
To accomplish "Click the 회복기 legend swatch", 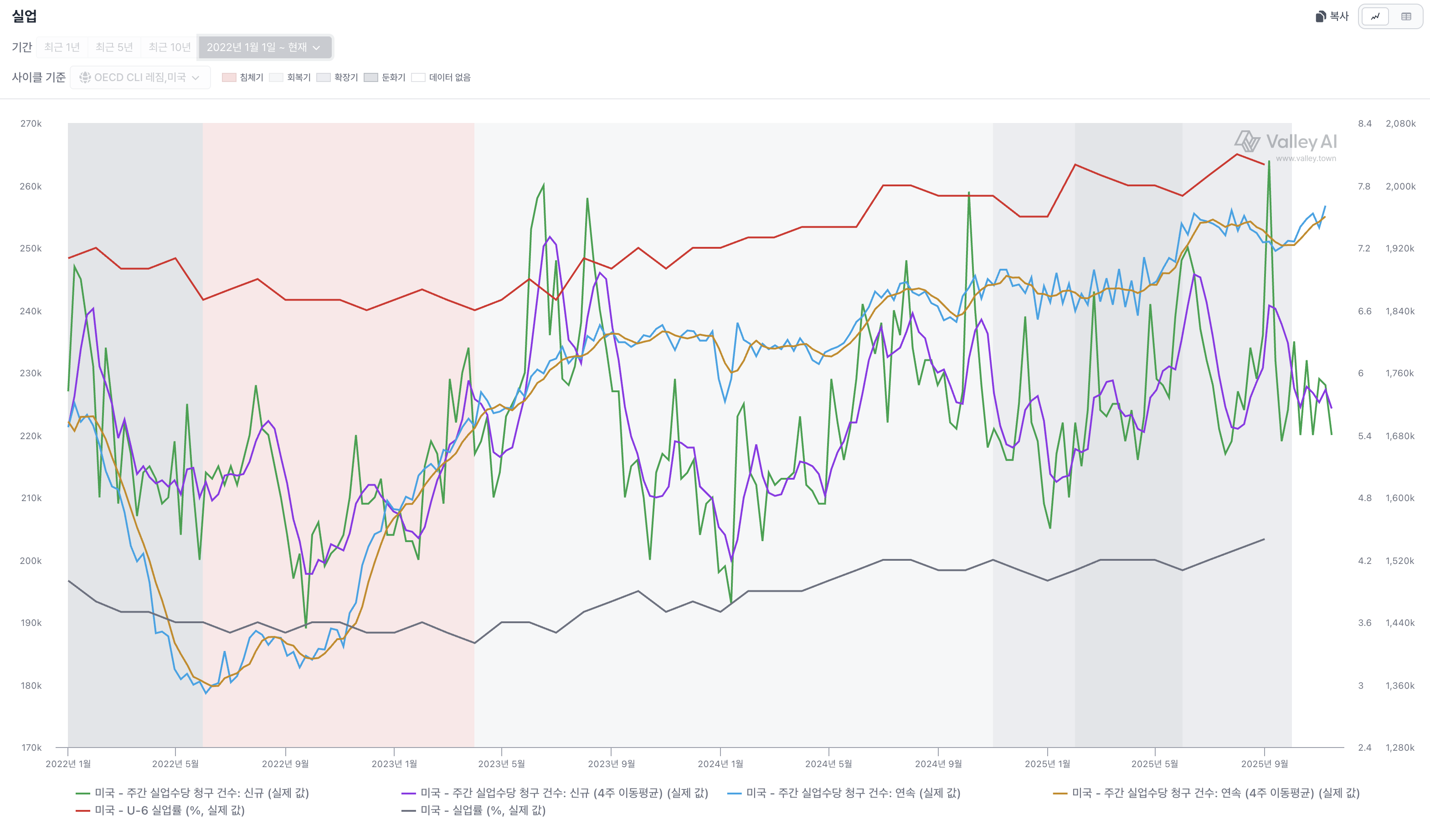I will tap(276, 78).
